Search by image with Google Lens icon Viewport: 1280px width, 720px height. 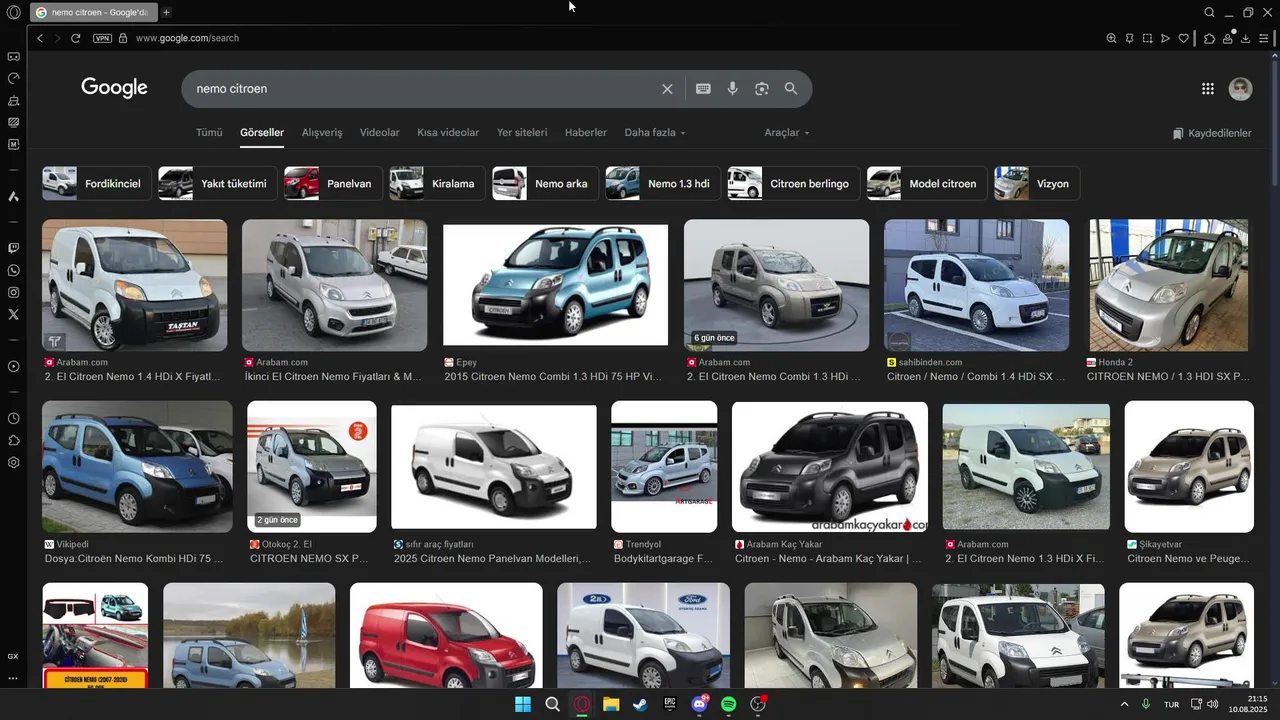pos(762,89)
